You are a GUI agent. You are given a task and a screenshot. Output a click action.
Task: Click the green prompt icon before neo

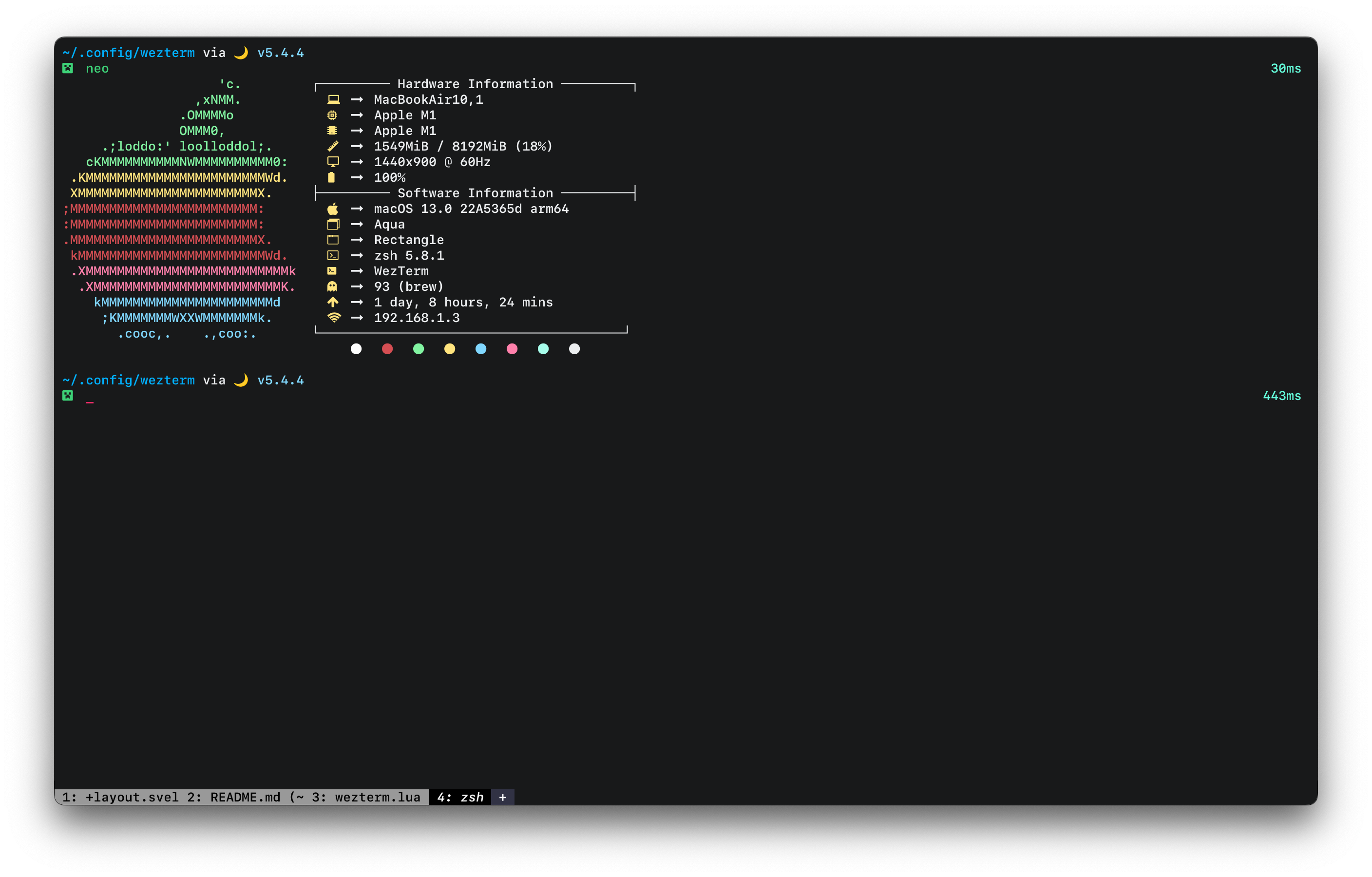pyautogui.click(x=68, y=68)
